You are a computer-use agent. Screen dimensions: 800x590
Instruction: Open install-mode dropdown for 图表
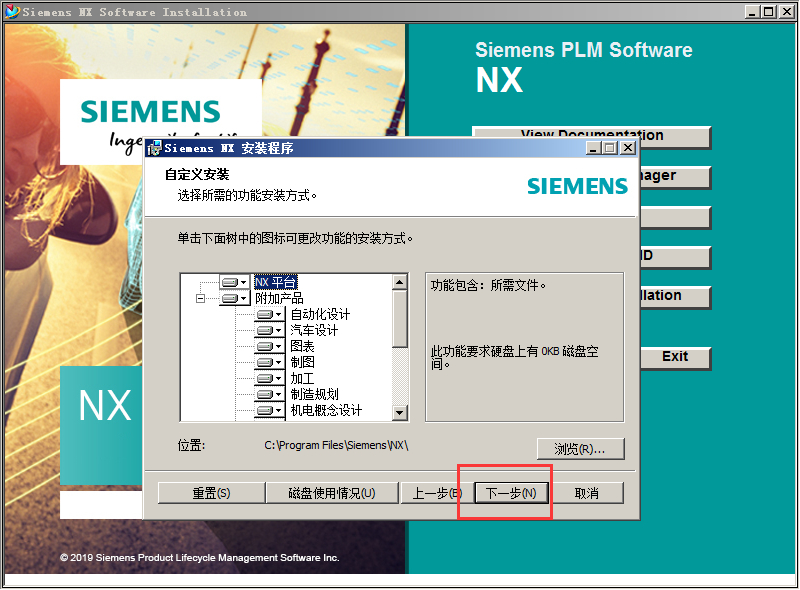pyautogui.click(x=269, y=346)
